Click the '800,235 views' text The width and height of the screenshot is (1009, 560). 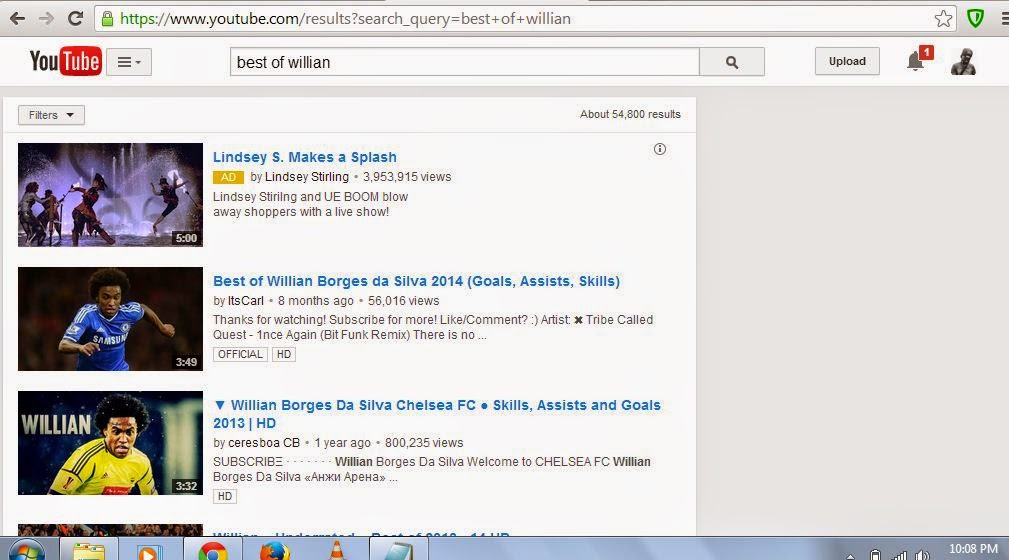coord(424,443)
